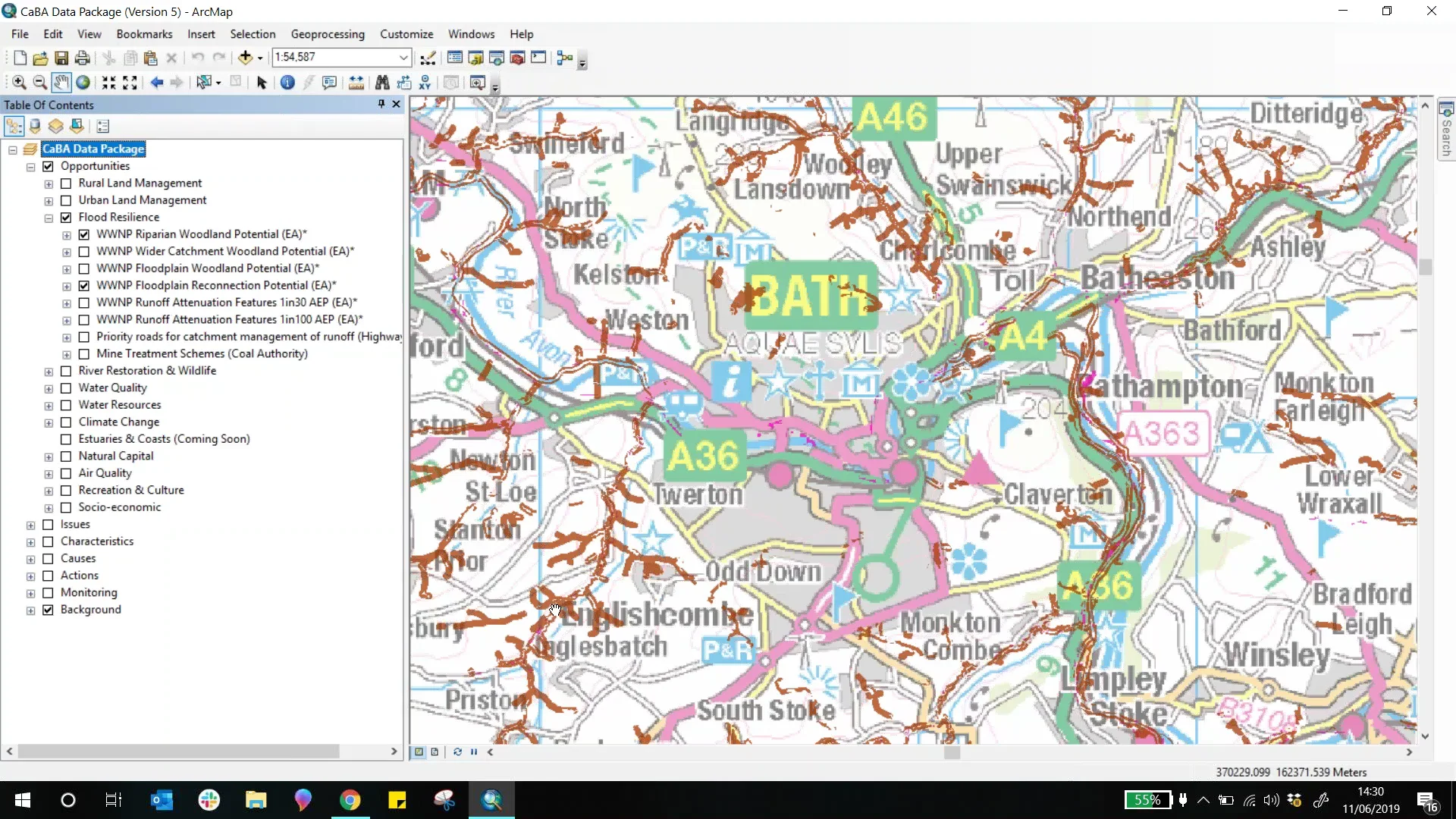The image size is (1456, 819).
Task: Click the Table Of Contents horizontal scrollbar
Action: click(x=179, y=752)
